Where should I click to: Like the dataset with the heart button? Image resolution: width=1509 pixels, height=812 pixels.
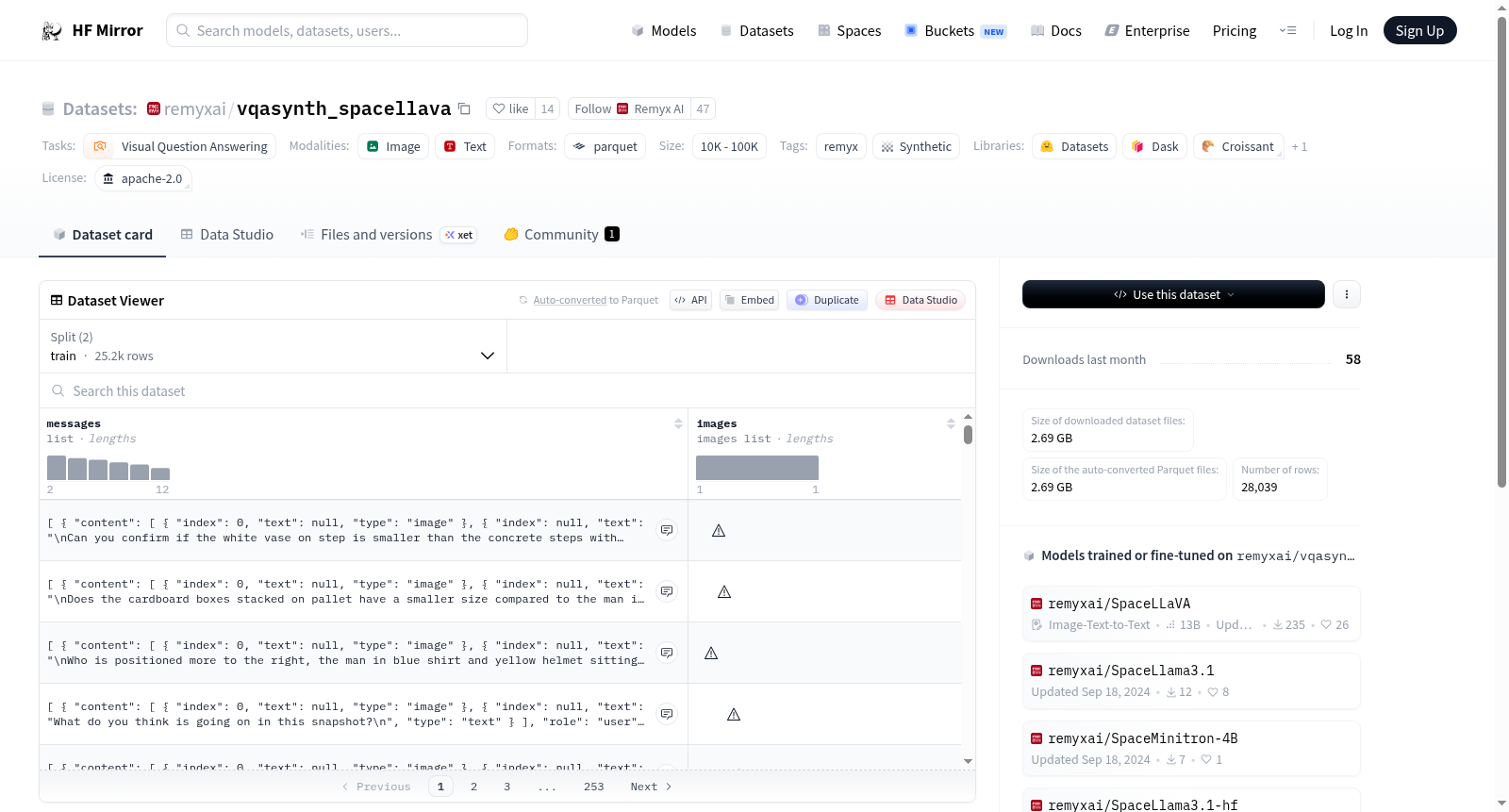[x=510, y=108]
